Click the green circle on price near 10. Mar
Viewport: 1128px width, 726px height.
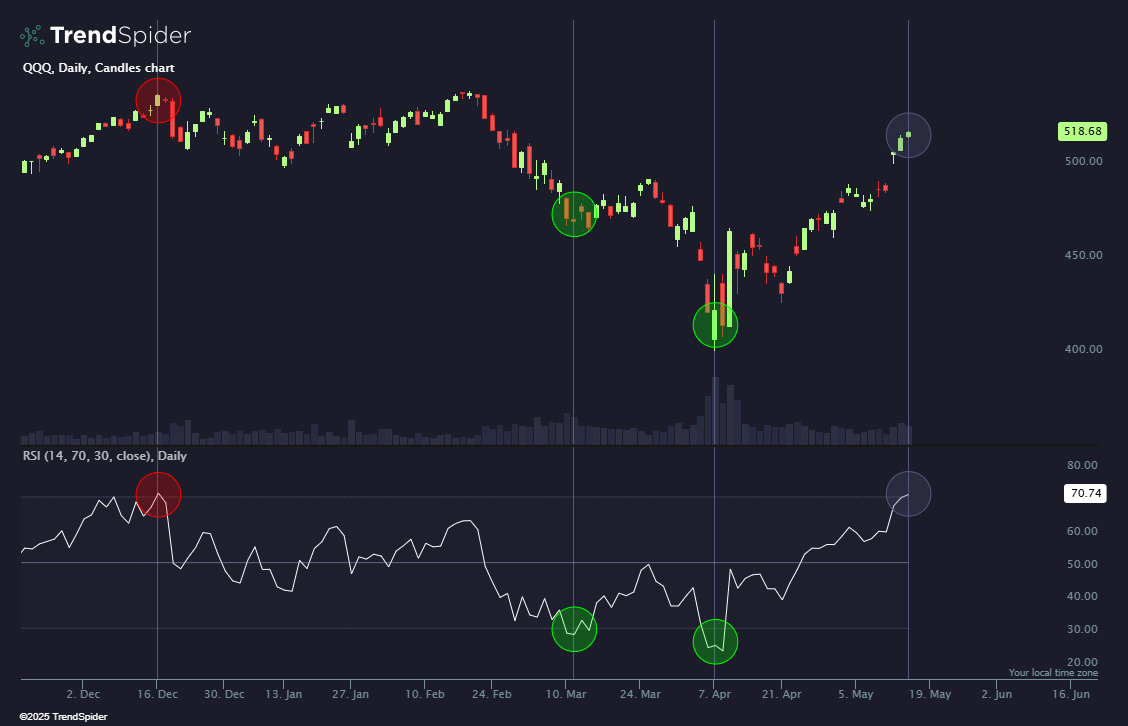574,214
